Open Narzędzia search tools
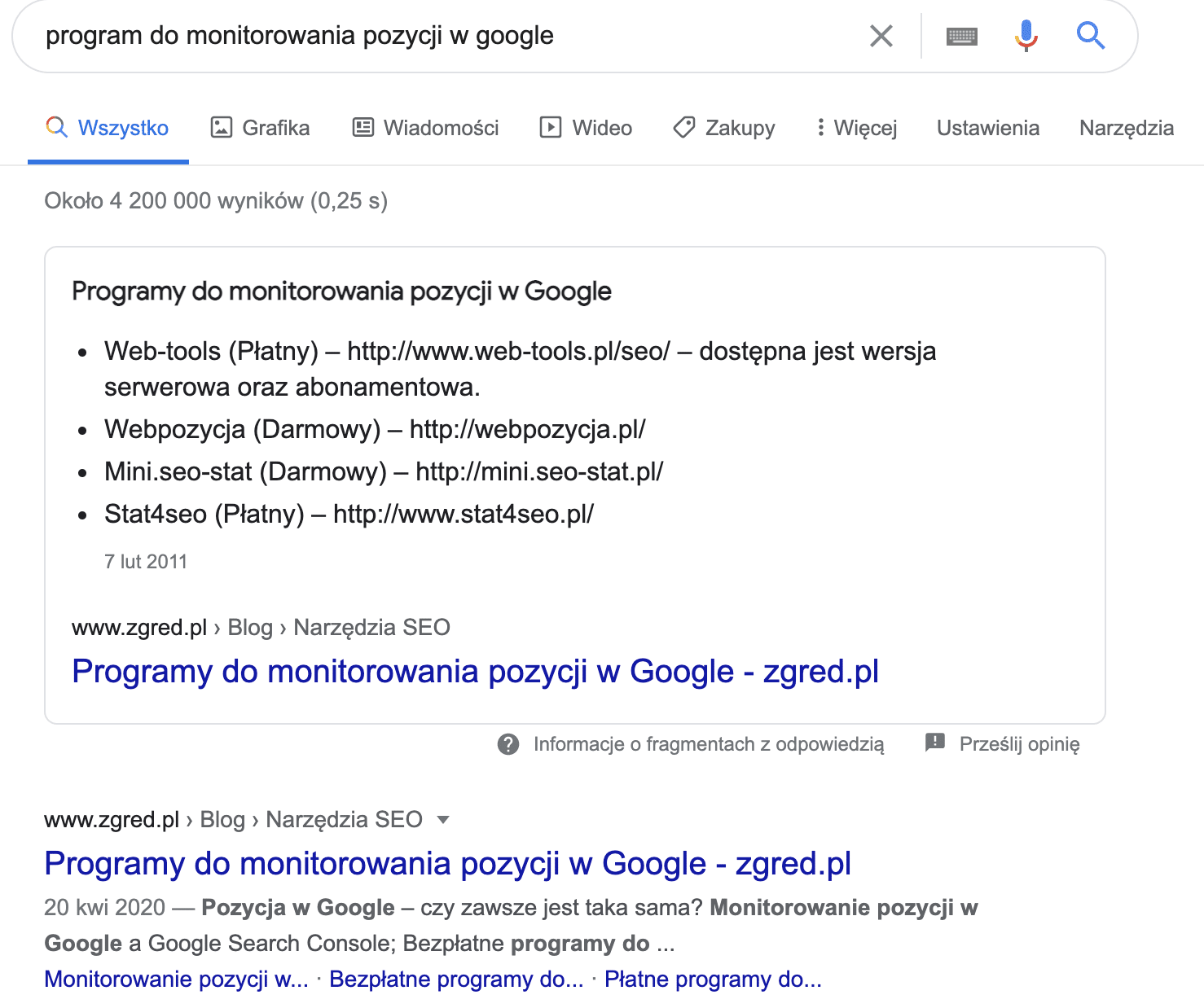 pyautogui.click(x=1126, y=128)
